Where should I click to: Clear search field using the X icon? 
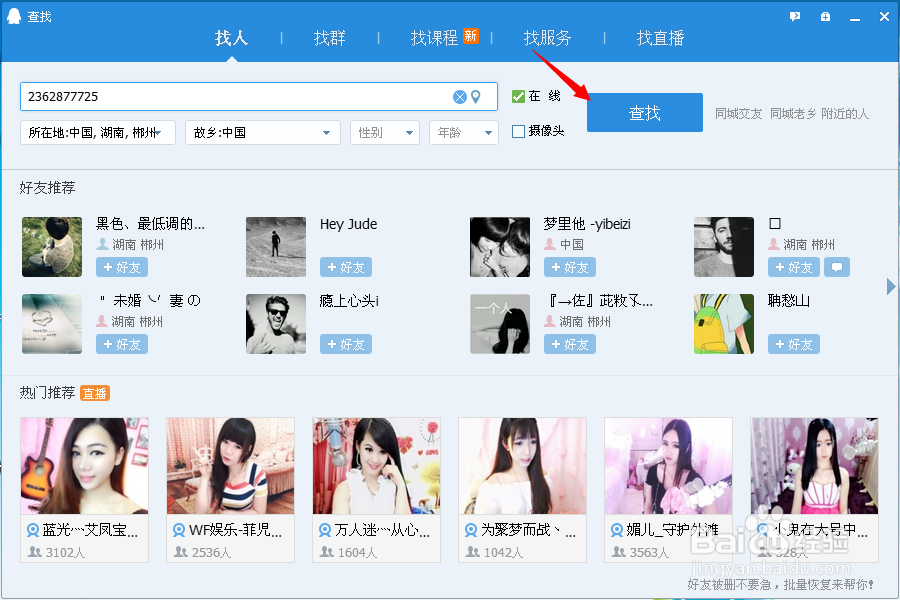point(459,96)
